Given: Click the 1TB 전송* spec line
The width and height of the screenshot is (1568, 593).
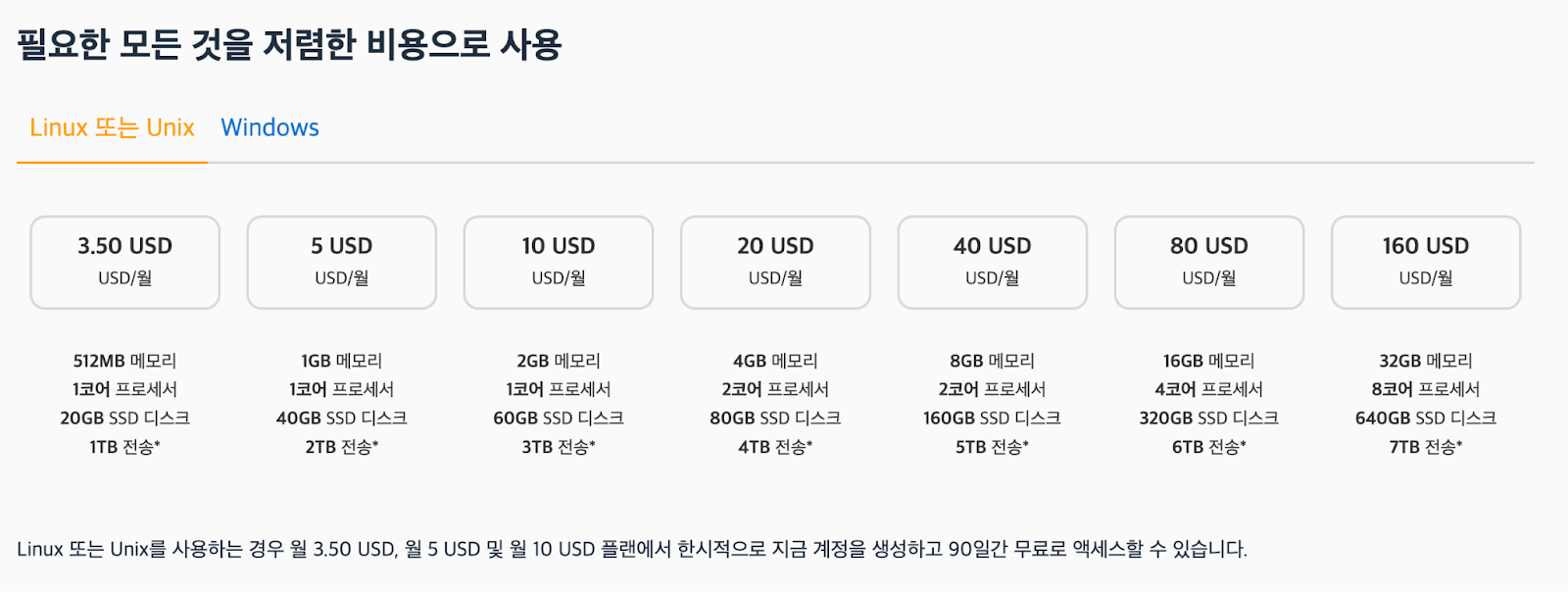Looking at the screenshot, I should (125, 447).
